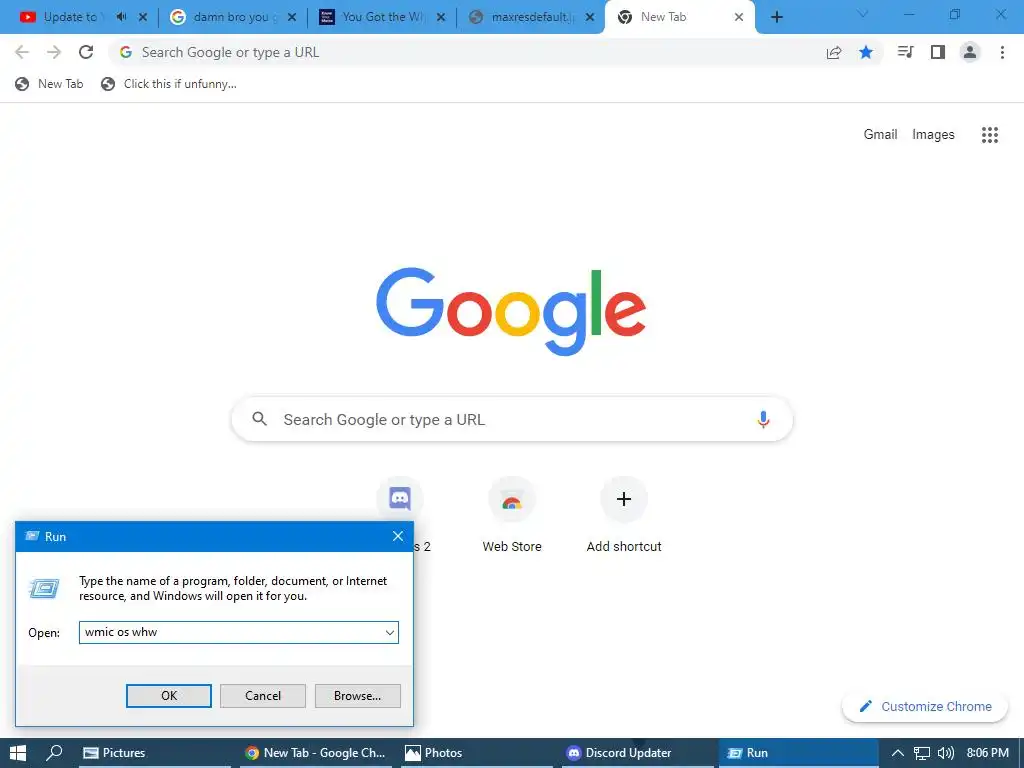Open the Google apps grid

click(990, 135)
